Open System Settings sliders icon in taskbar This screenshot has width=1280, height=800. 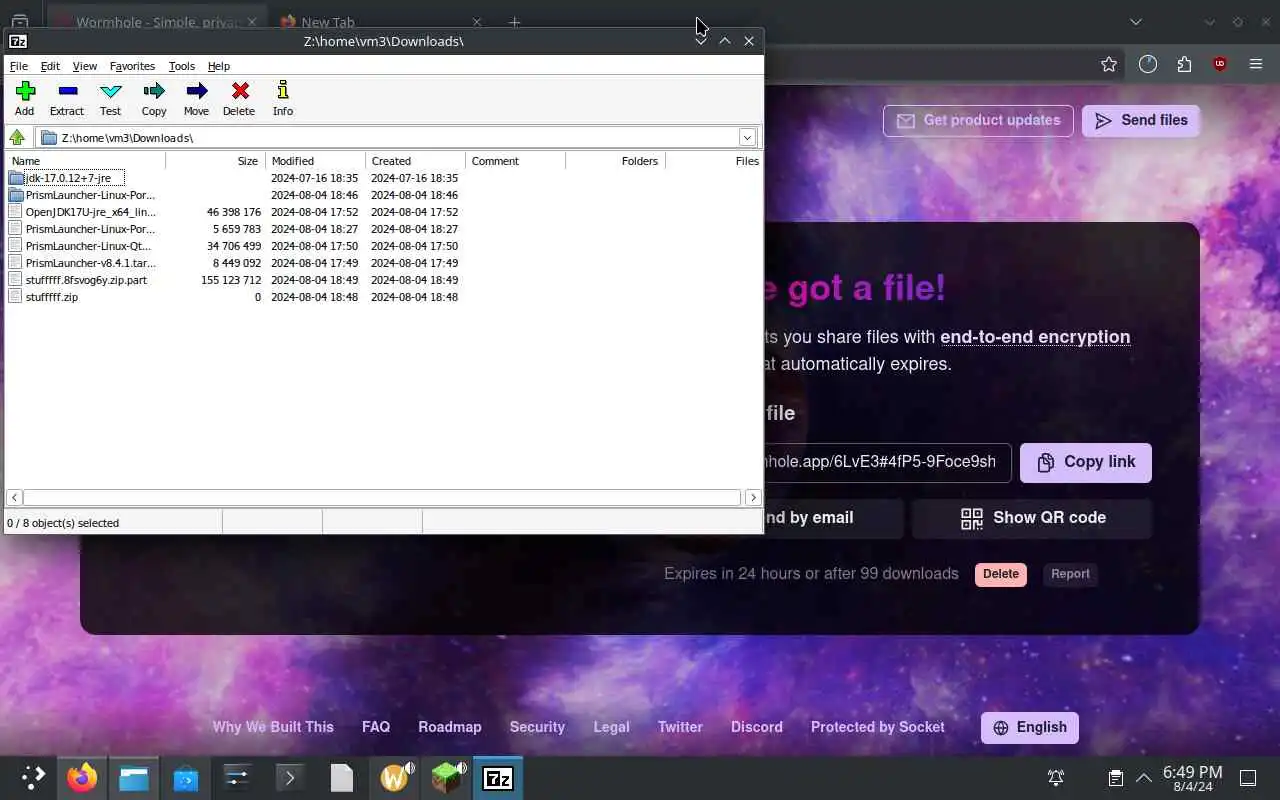(238, 777)
